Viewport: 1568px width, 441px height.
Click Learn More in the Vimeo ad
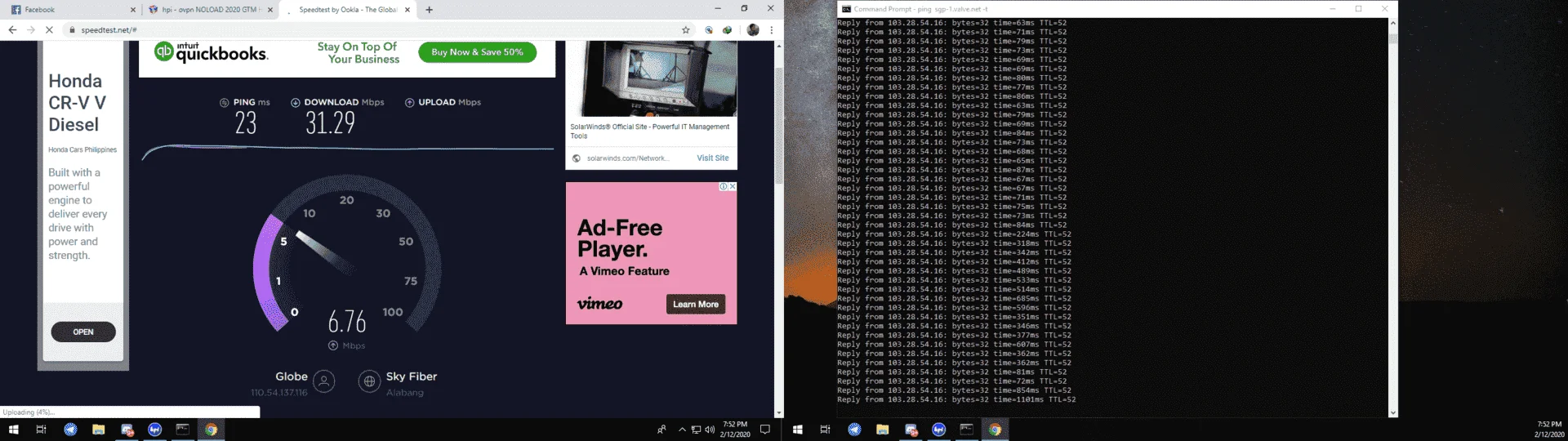(696, 305)
